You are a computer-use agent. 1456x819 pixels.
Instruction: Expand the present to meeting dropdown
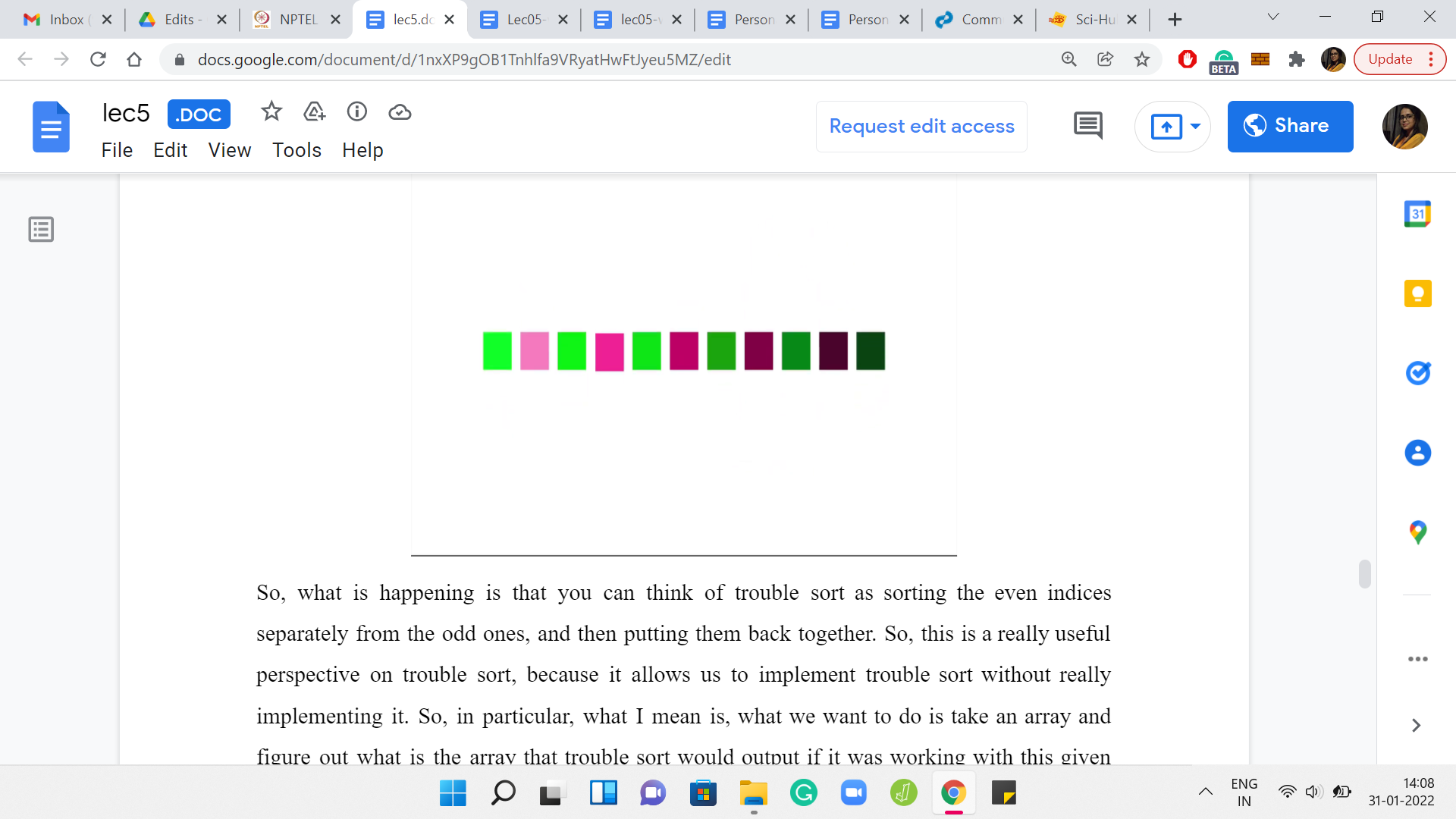(x=1195, y=126)
